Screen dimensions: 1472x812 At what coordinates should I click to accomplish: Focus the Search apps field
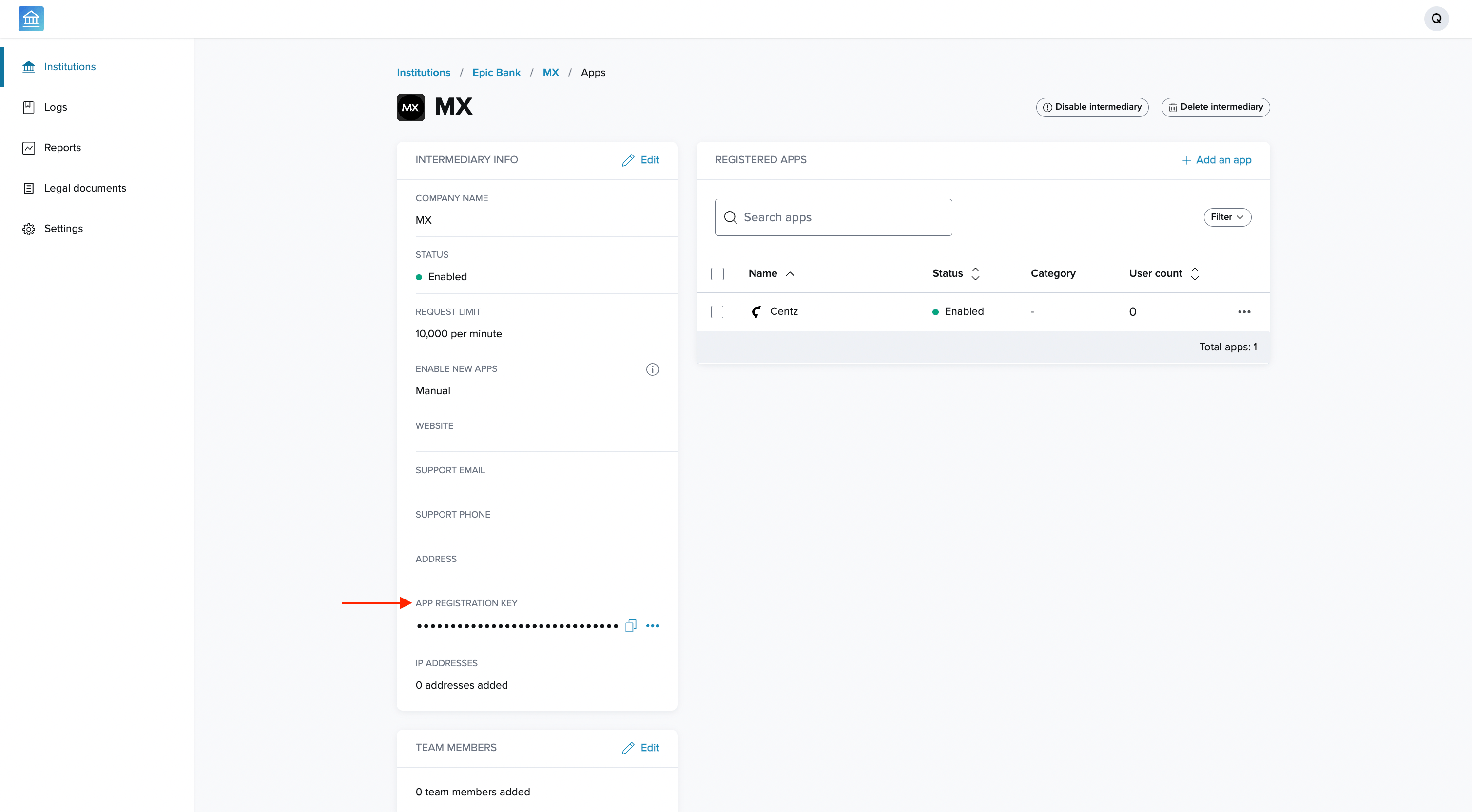point(833,217)
